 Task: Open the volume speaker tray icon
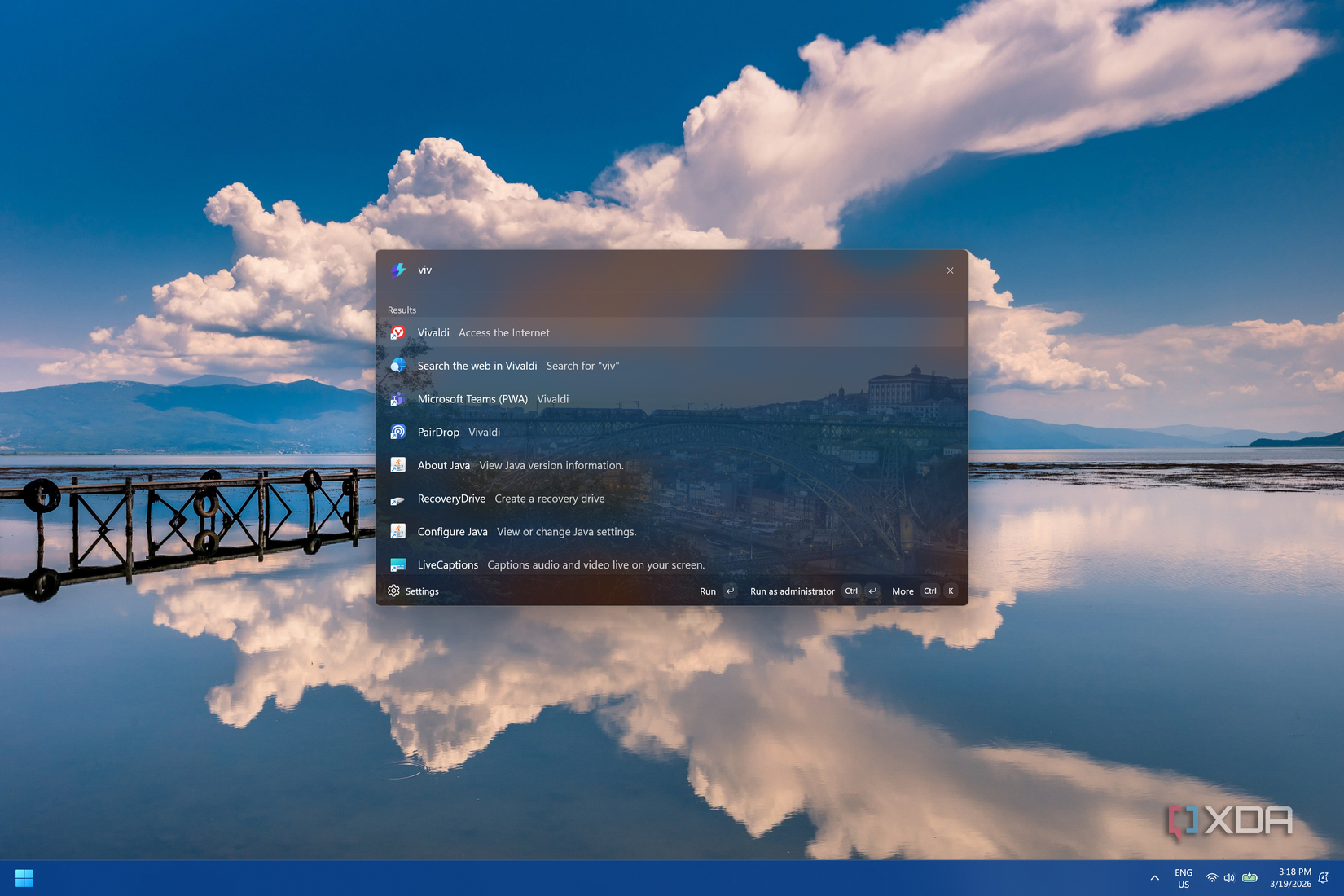point(1229,878)
